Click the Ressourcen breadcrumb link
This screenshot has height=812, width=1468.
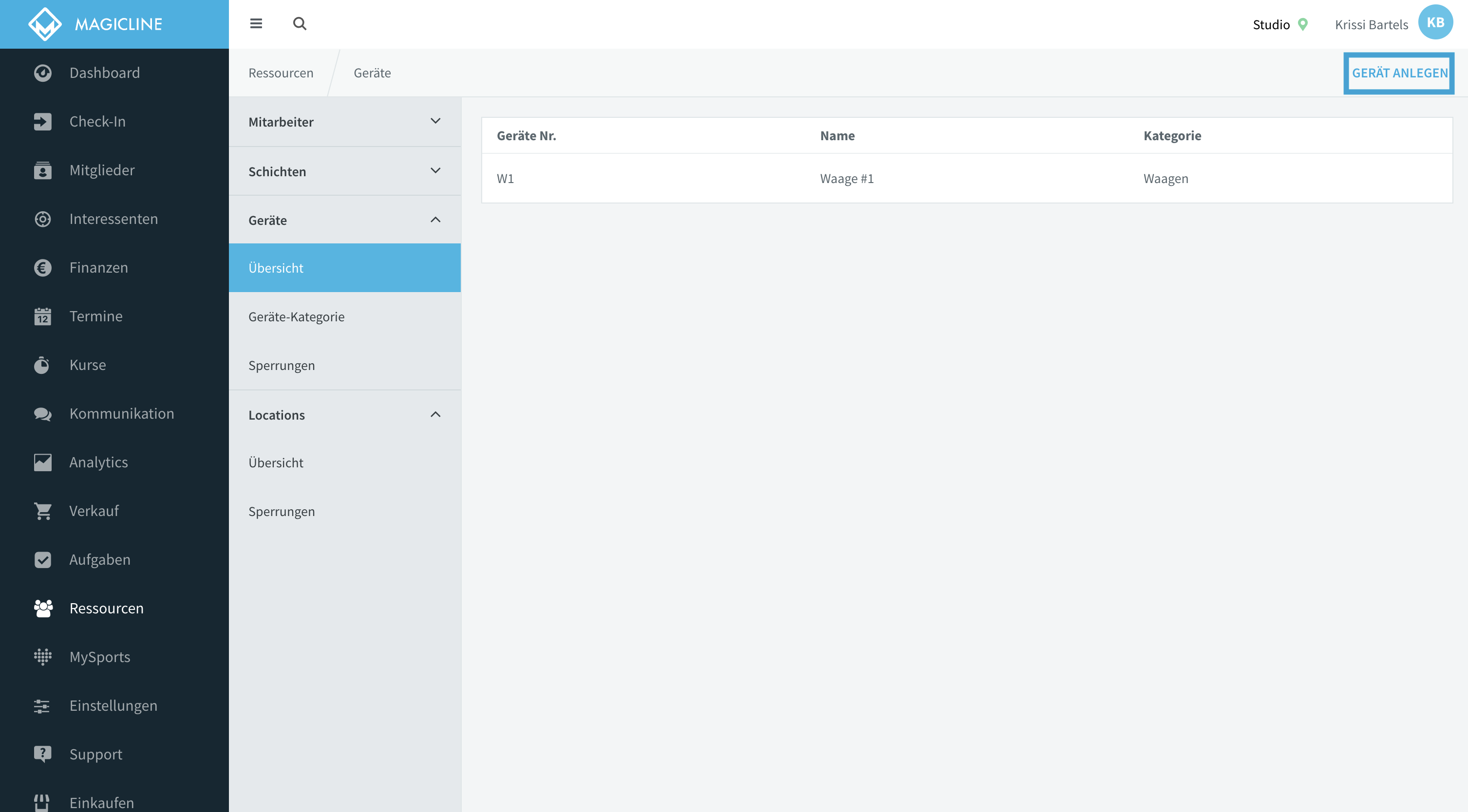point(281,73)
